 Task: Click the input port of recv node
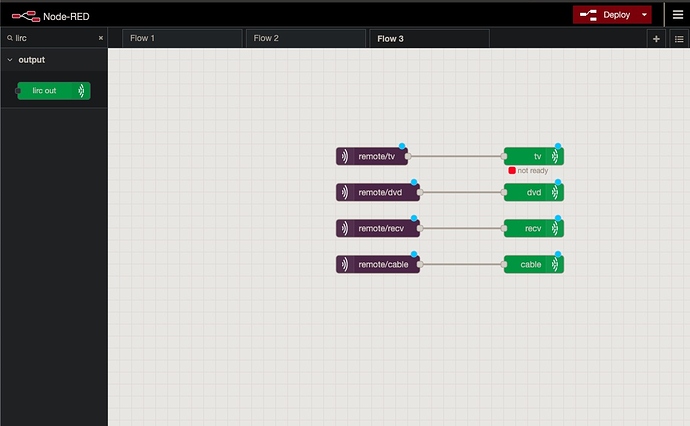504,228
